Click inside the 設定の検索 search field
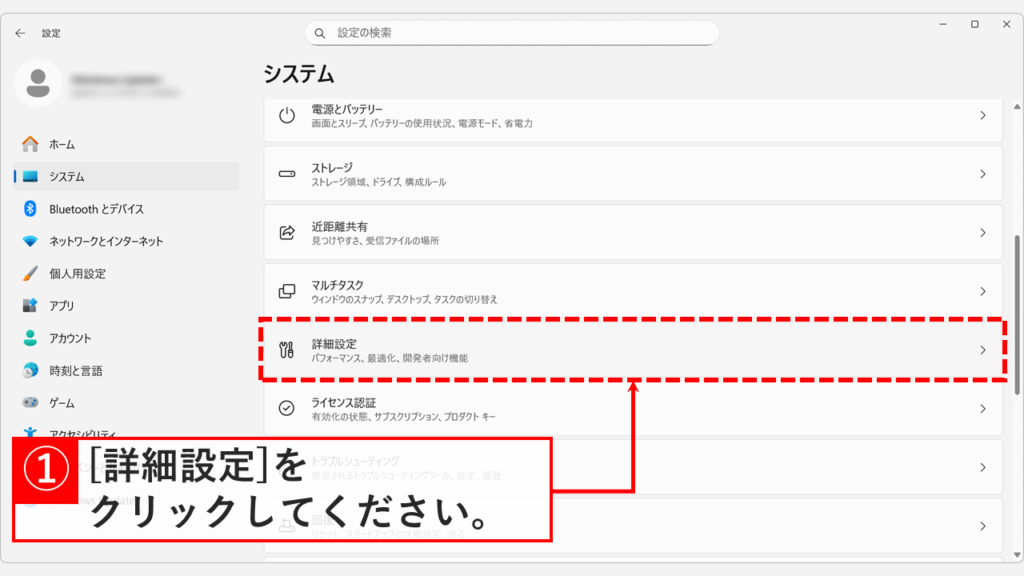This screenshot has width=1024, height=576. coord(512,33)
